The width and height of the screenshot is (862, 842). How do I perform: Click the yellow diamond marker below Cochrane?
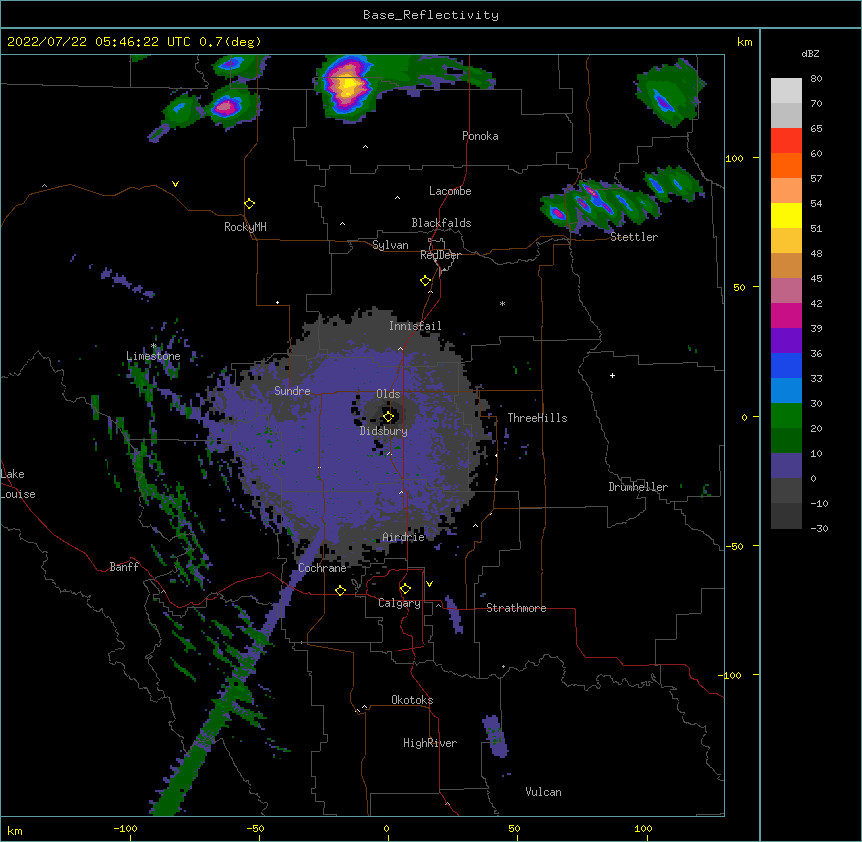coord(340,590)
